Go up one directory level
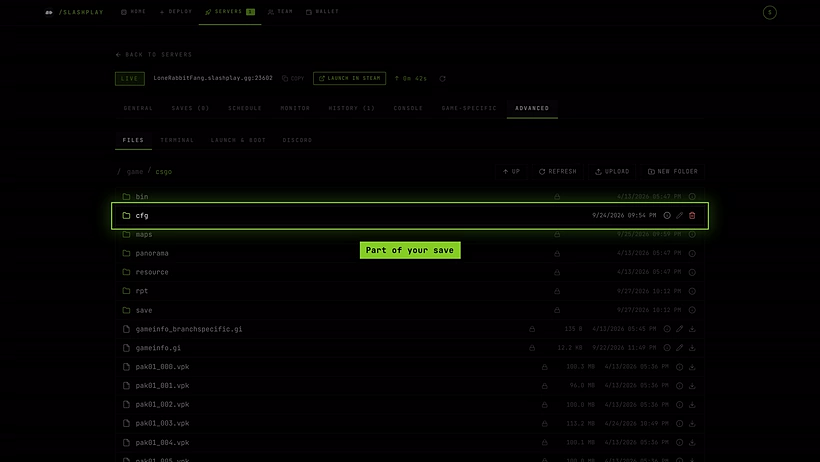820x462 pixels. 511,172
